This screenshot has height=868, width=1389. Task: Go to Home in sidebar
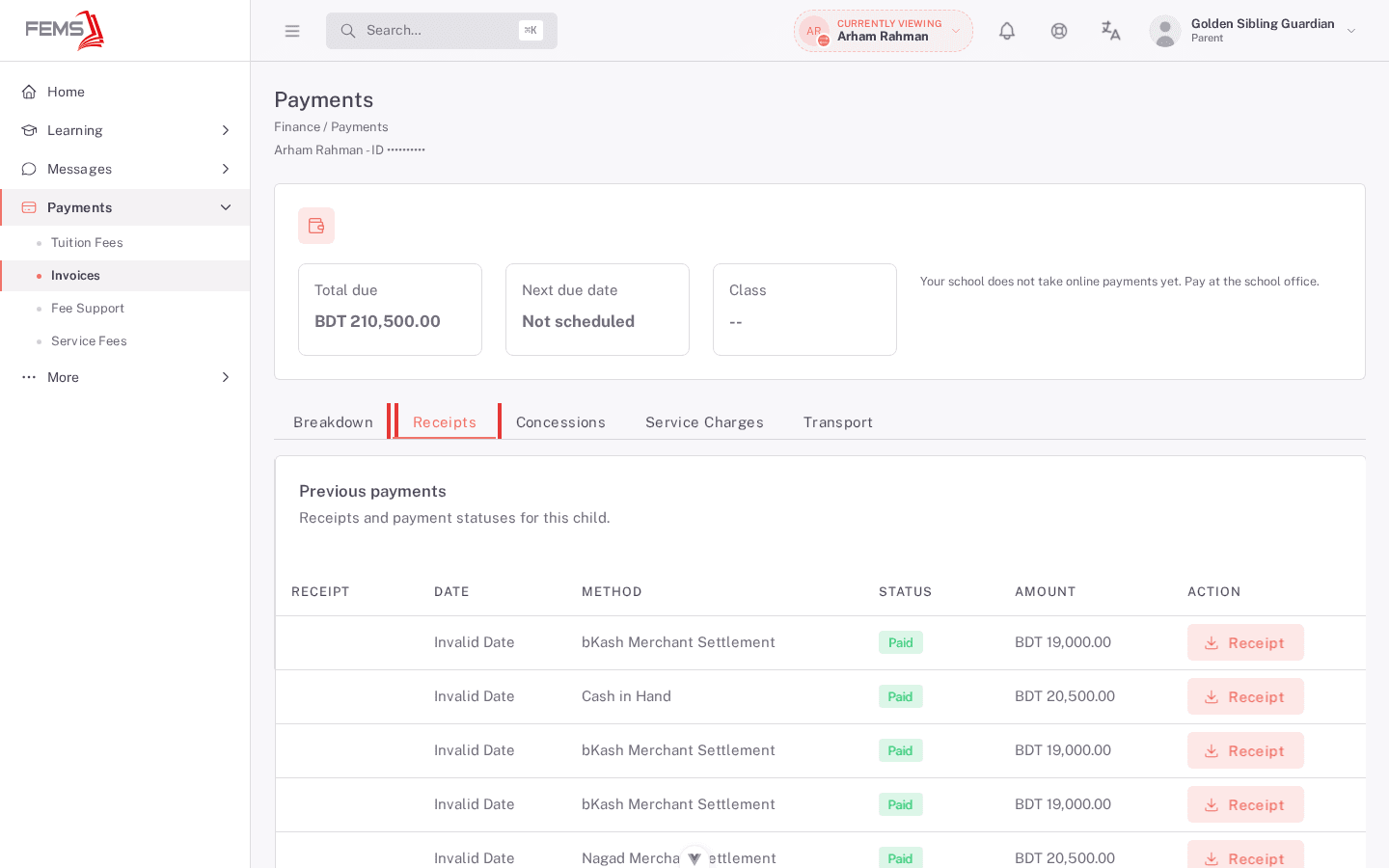point(125,92)
